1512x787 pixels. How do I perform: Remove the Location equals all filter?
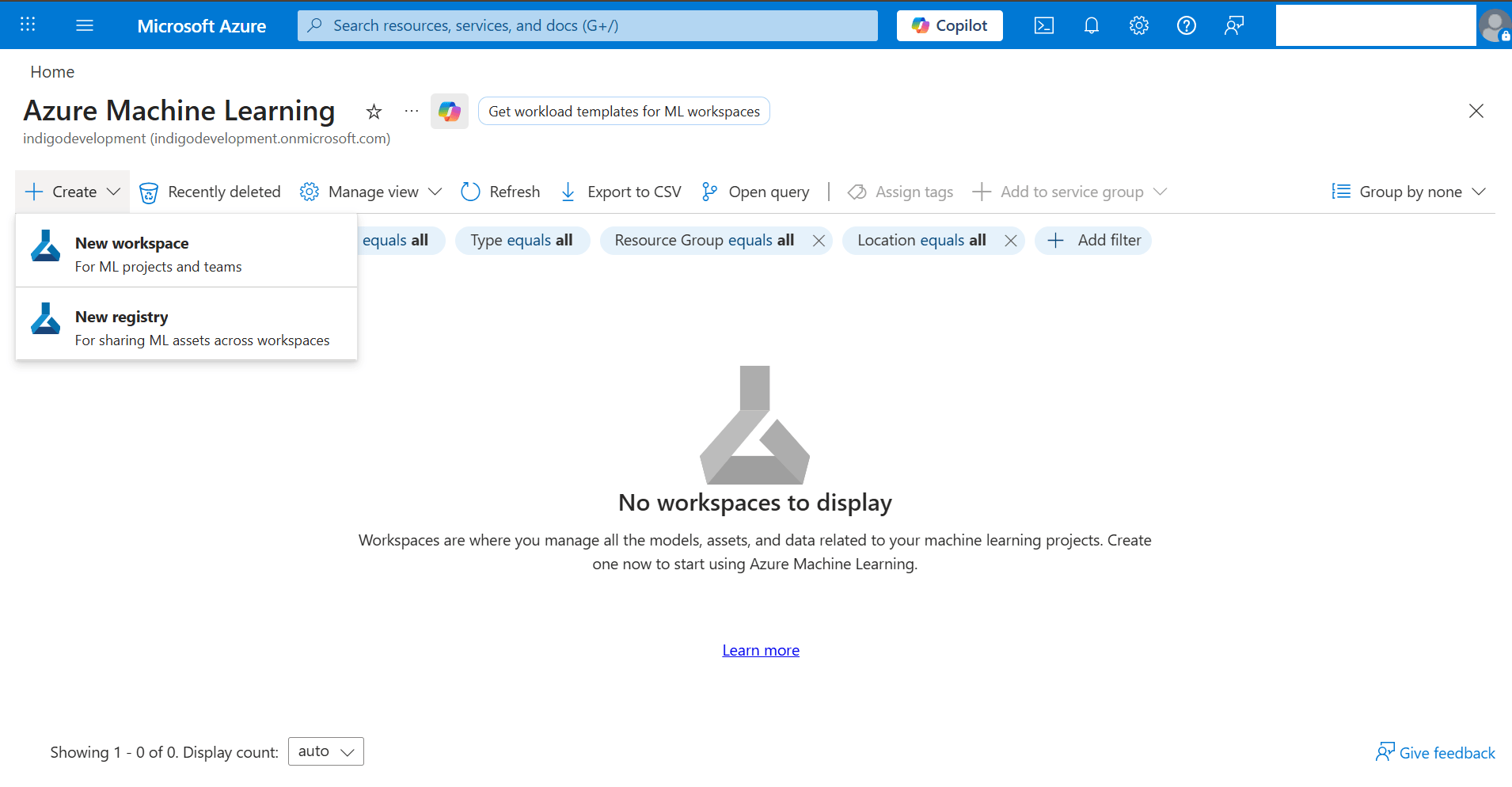coord(1011,240)
